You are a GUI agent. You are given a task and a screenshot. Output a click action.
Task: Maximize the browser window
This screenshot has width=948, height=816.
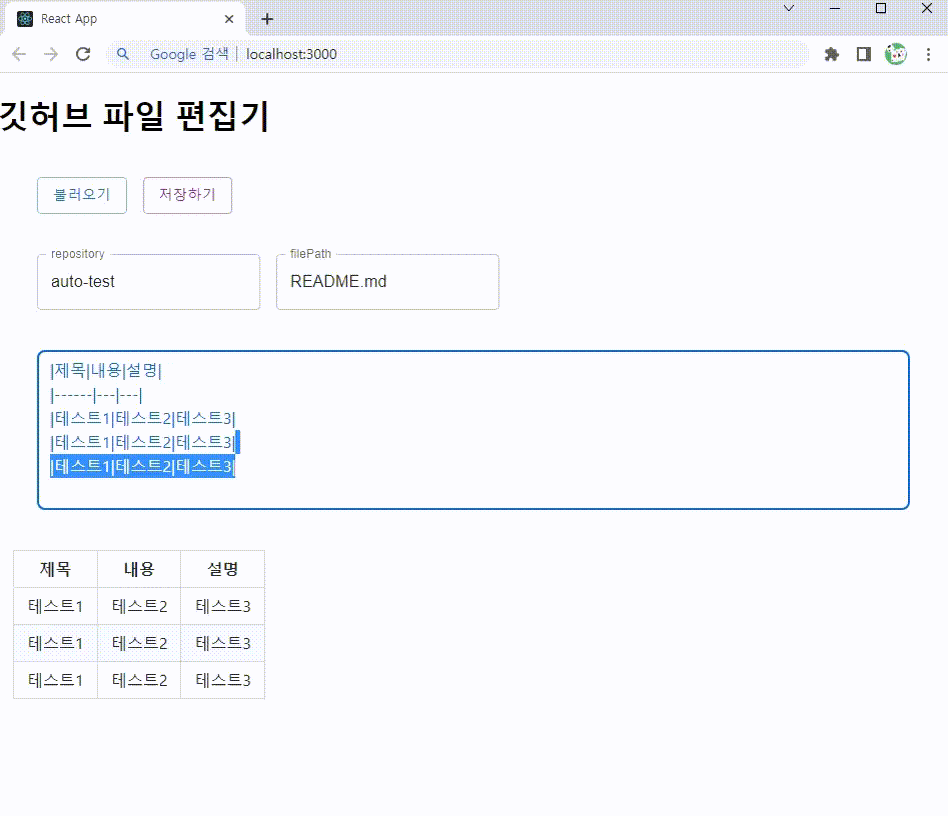(x=881, y=8)
